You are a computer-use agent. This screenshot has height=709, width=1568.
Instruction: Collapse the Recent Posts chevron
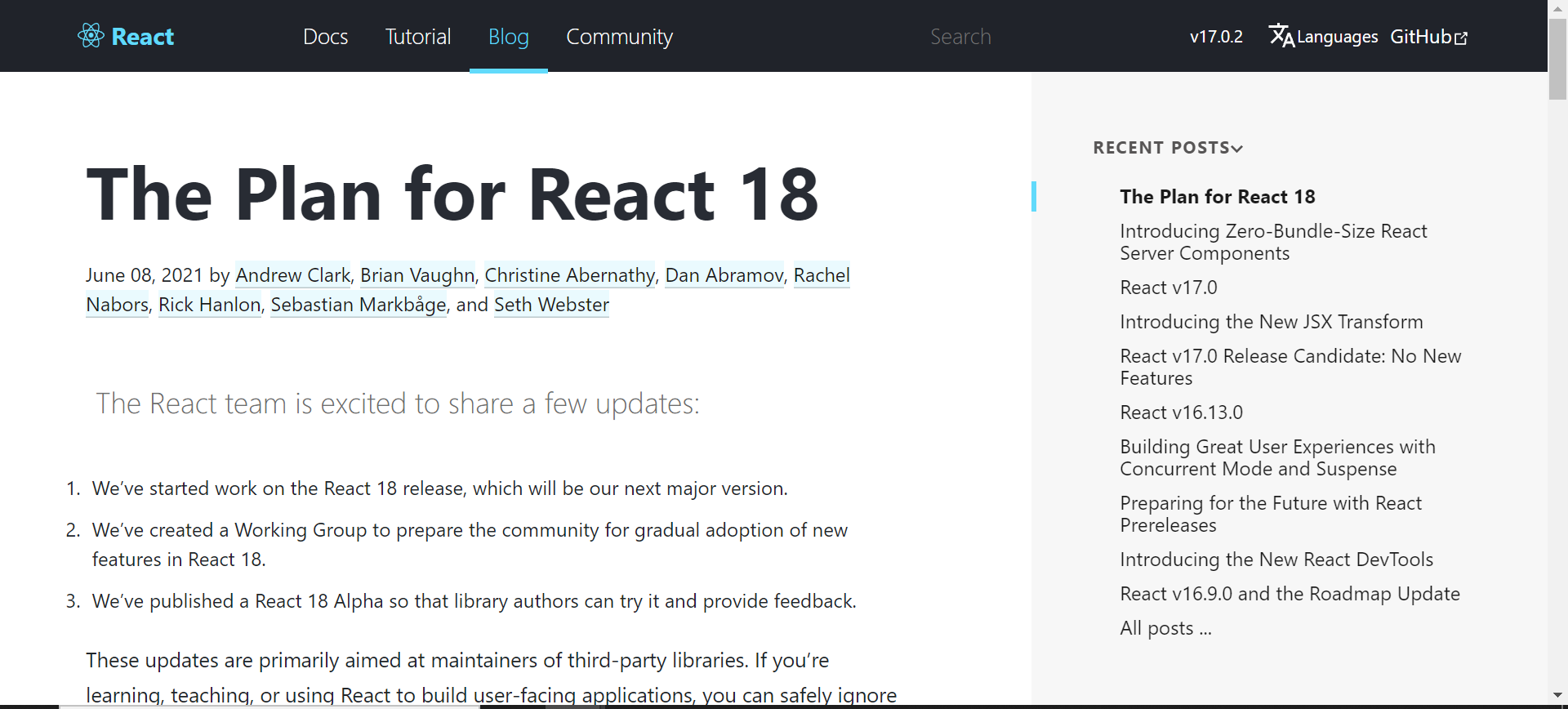tap(1237, 149)
